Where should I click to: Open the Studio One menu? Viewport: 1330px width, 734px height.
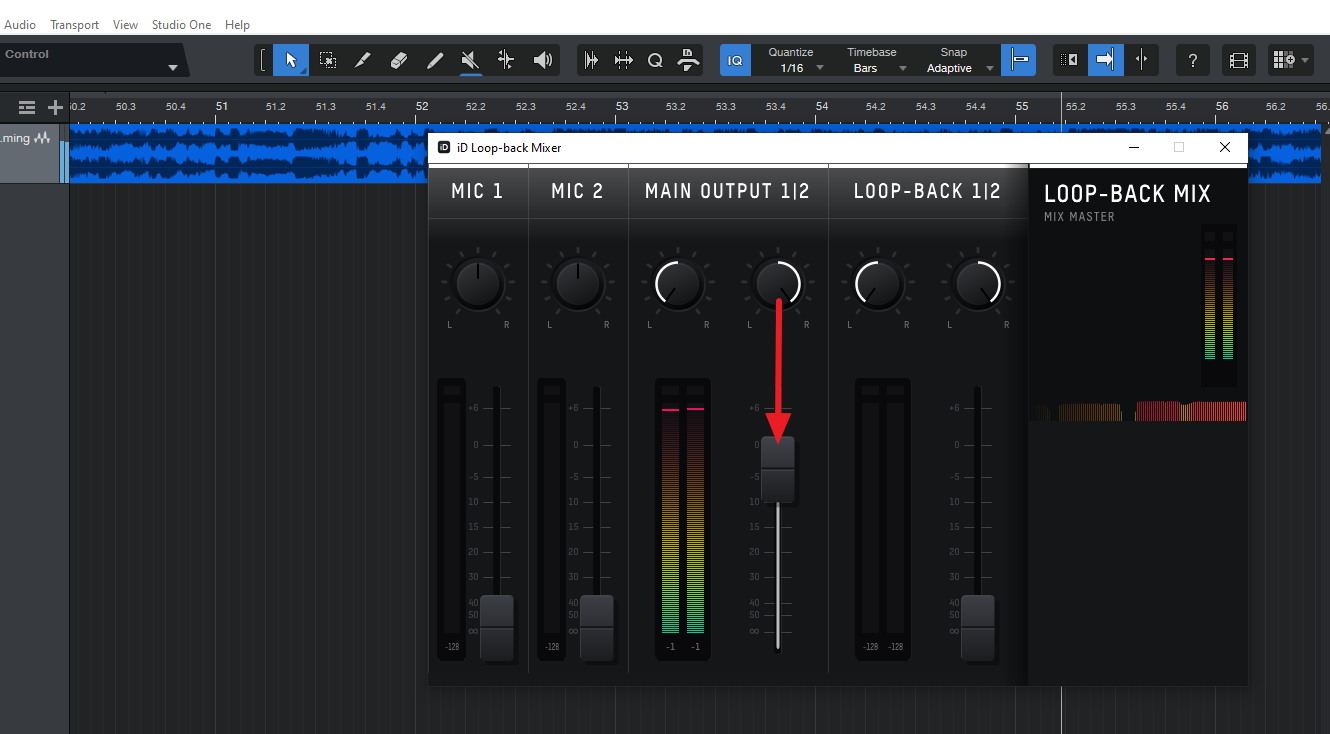(x=181, y=24)
